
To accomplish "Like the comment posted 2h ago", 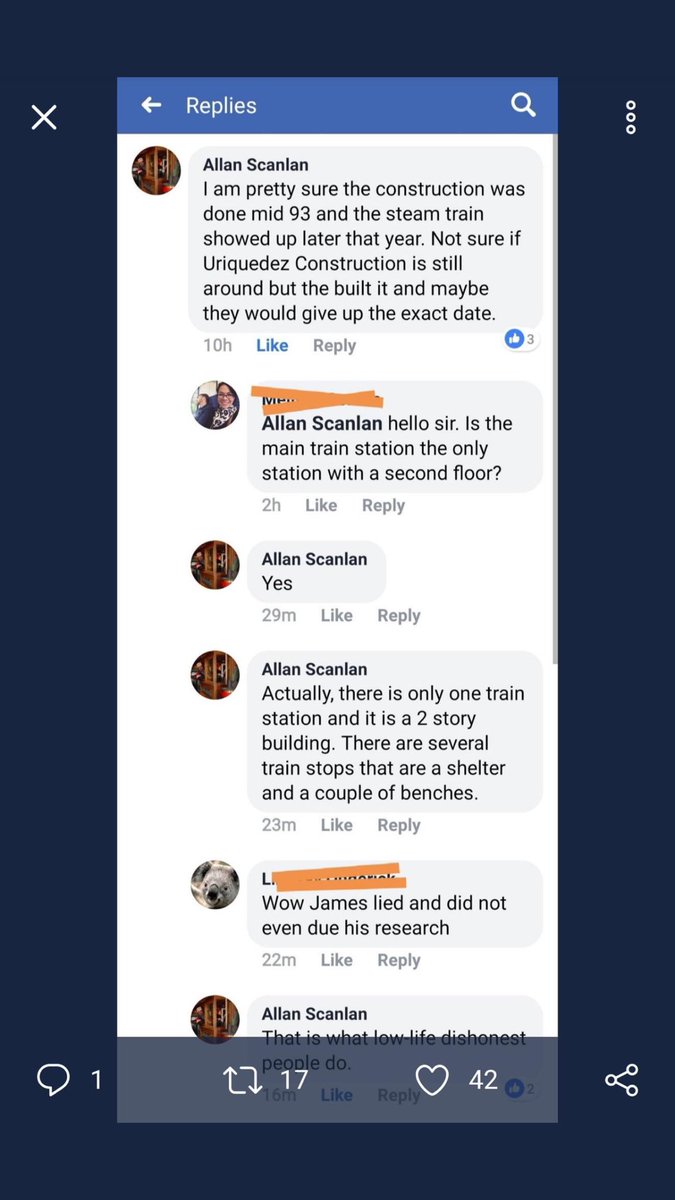I will (x=321, y=505).
